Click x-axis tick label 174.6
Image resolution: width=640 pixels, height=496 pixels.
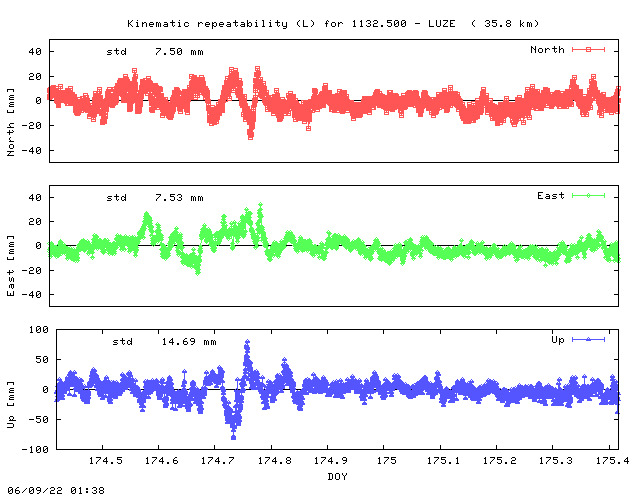pyautogui.click(x=162, y=461)
